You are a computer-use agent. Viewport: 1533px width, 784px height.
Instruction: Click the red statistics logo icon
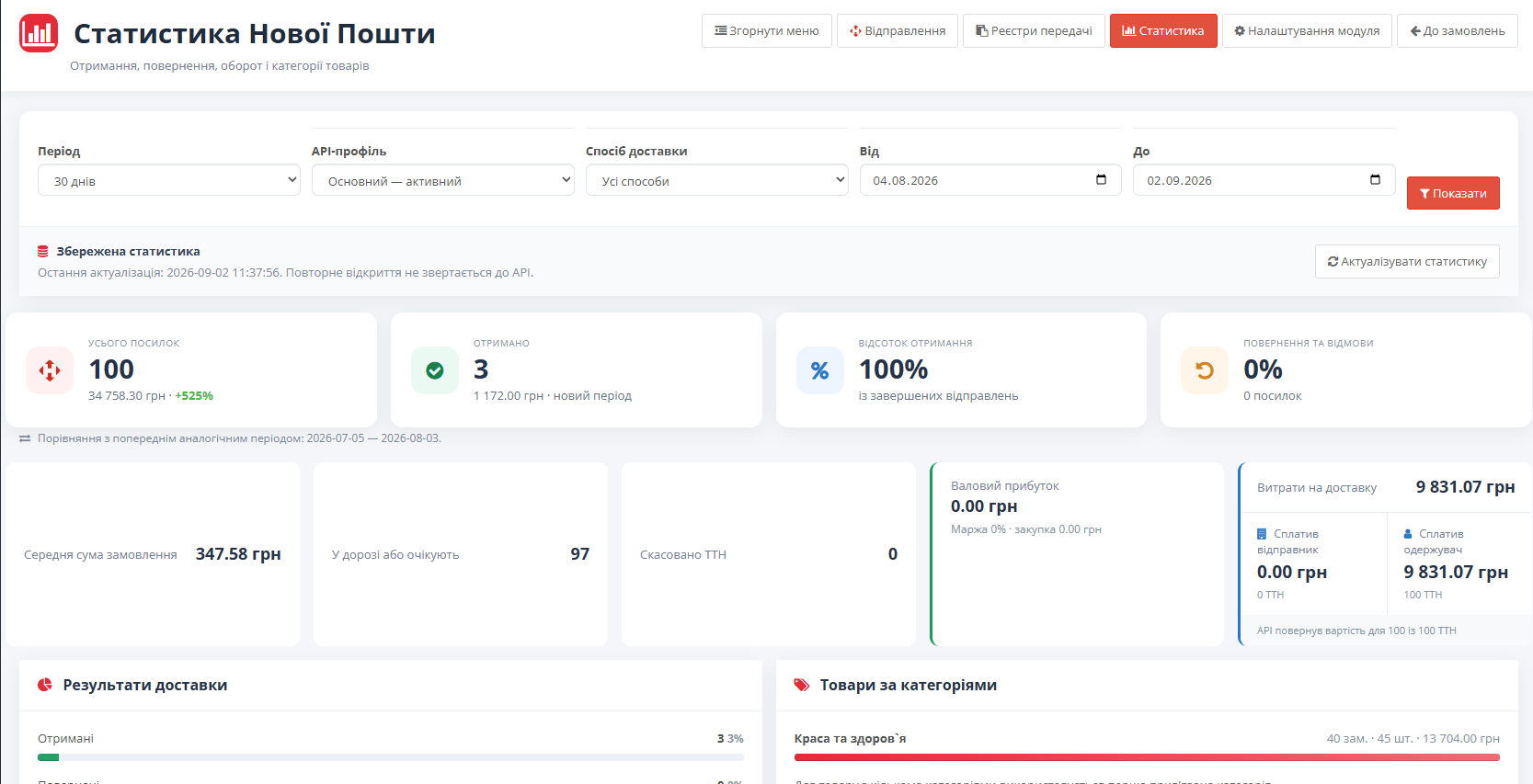[x=39, y=33]
